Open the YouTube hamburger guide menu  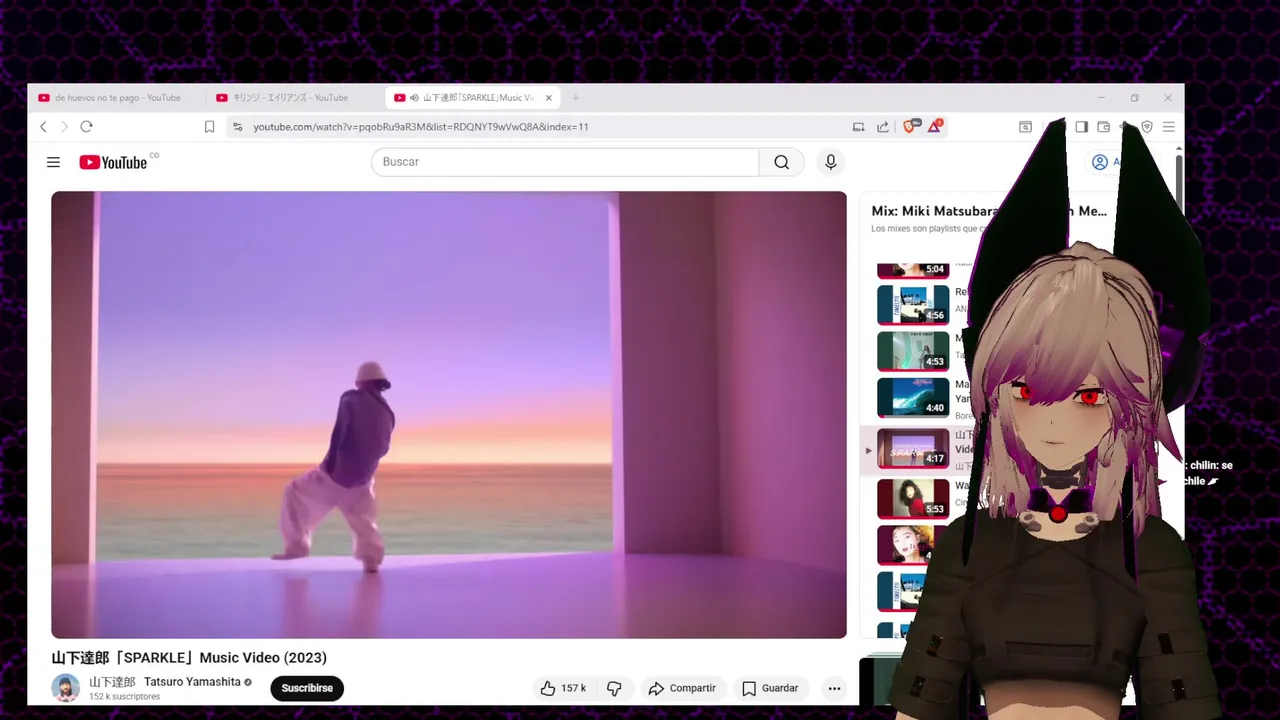click(53, 162)
